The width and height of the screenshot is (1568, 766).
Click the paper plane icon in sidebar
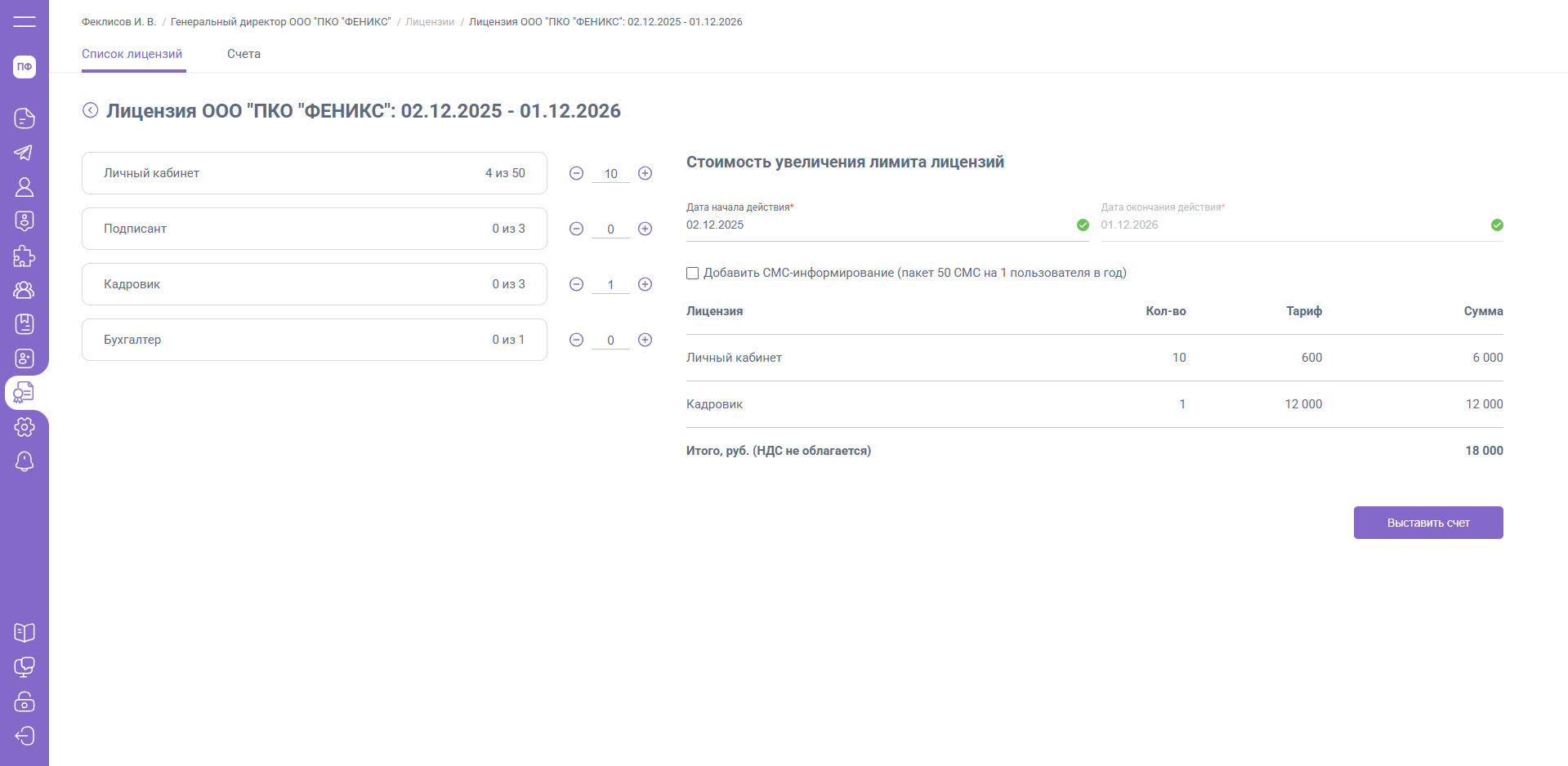pyautogui.click(x=25, y=153)
